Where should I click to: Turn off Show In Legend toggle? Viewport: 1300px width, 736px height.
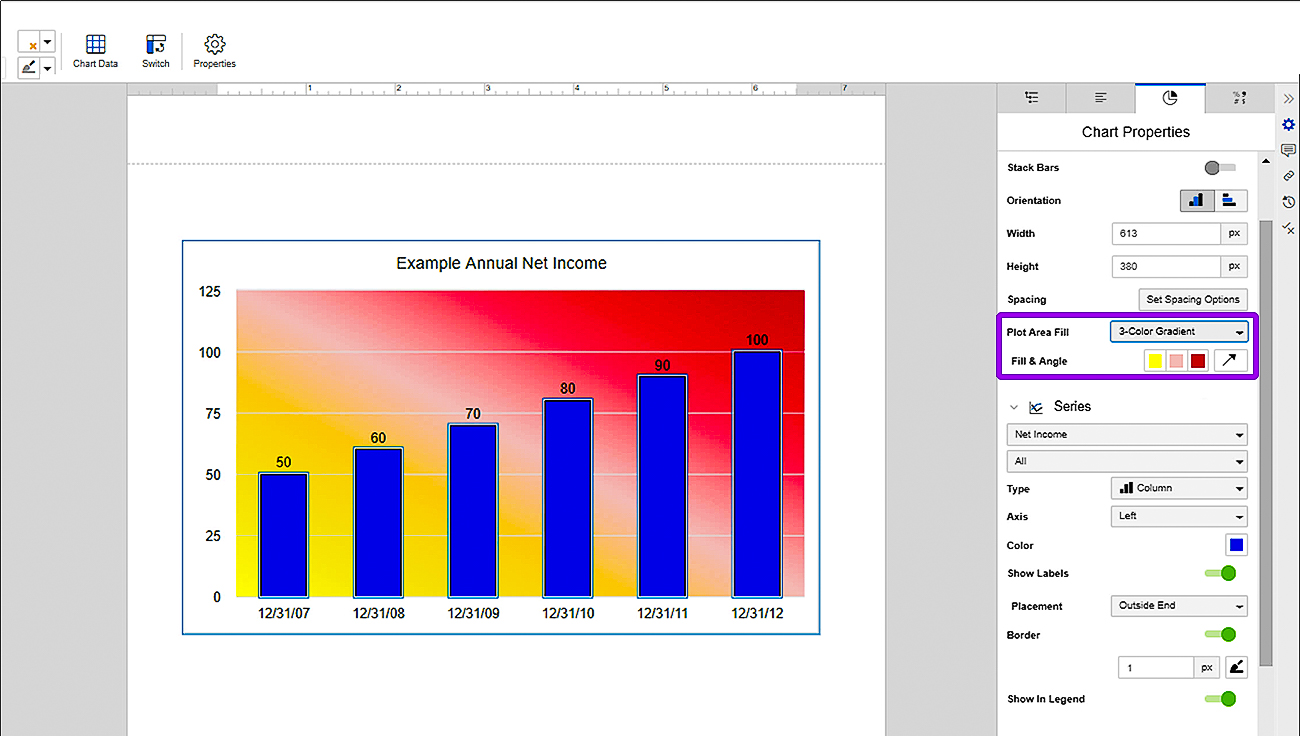pos(1220,699)
